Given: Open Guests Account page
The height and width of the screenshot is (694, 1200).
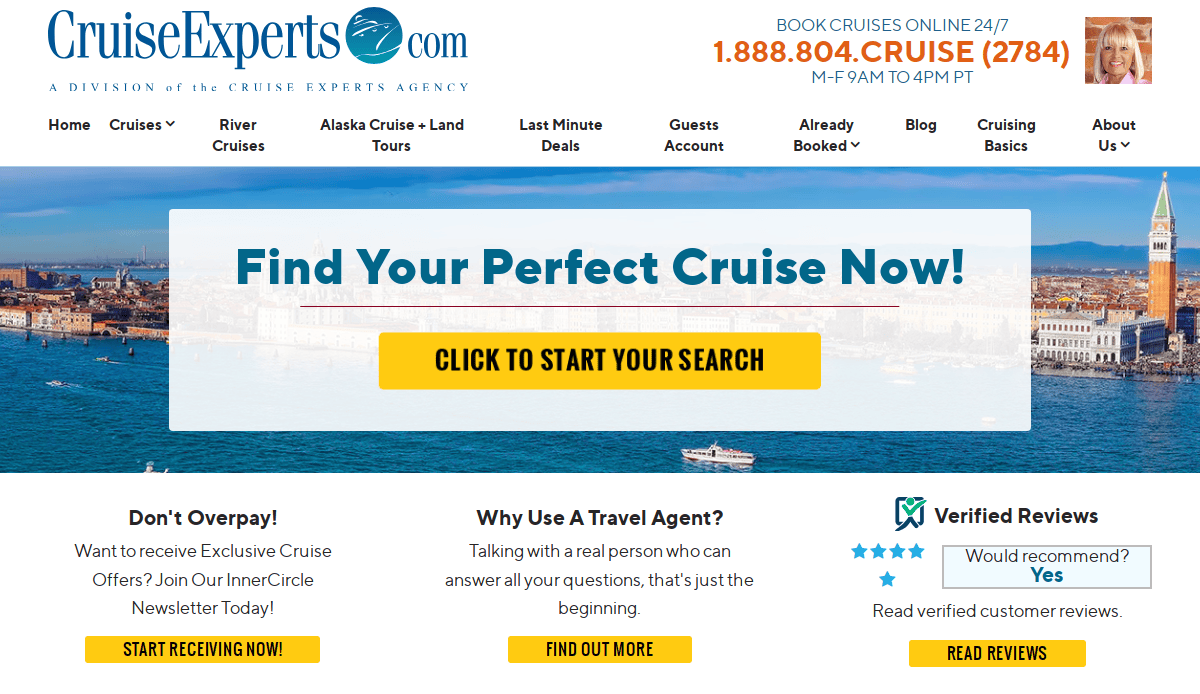Looking at the screenshot, I should coord(694,135).
